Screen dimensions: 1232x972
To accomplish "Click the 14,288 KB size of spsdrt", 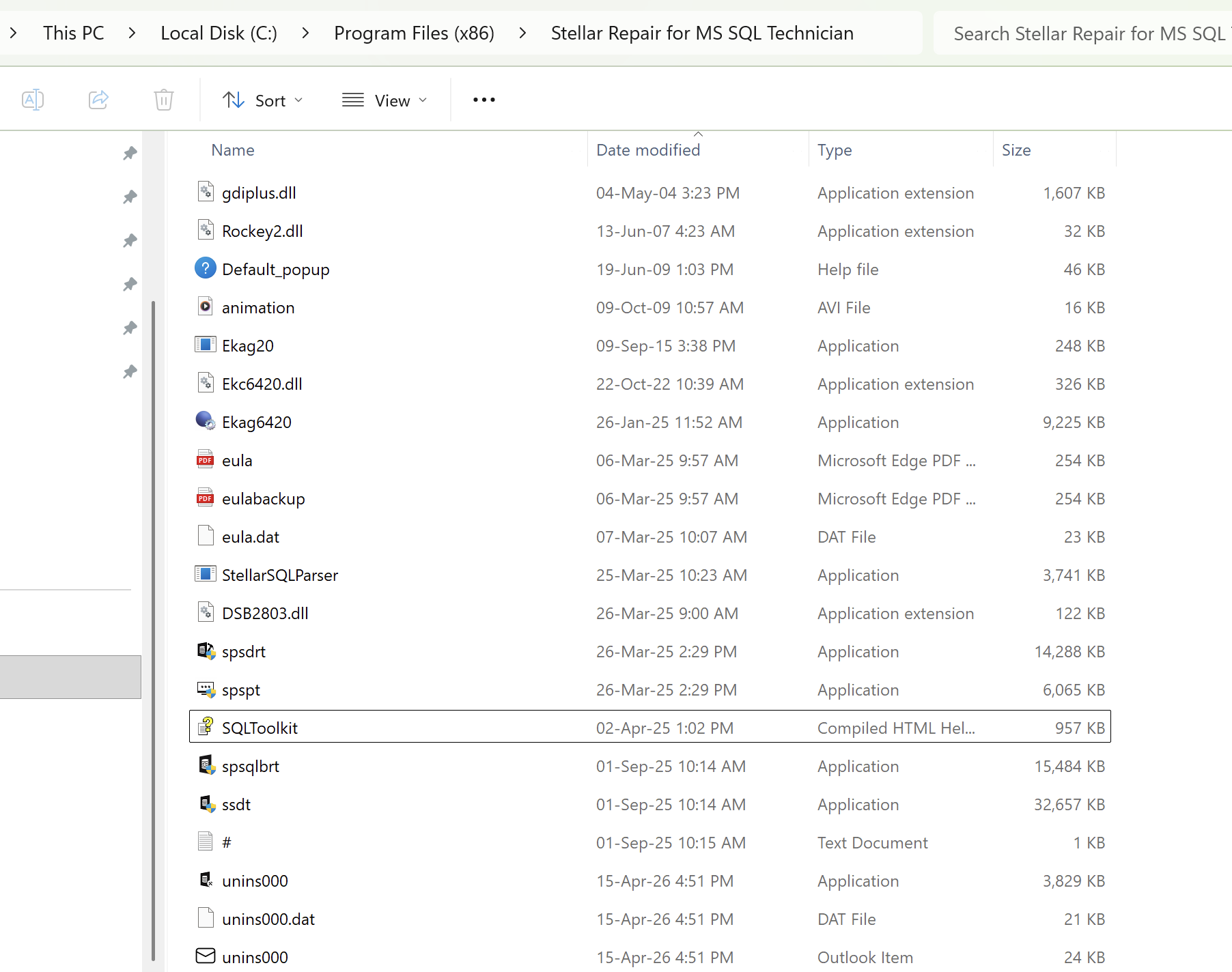I will [1069, 652].
